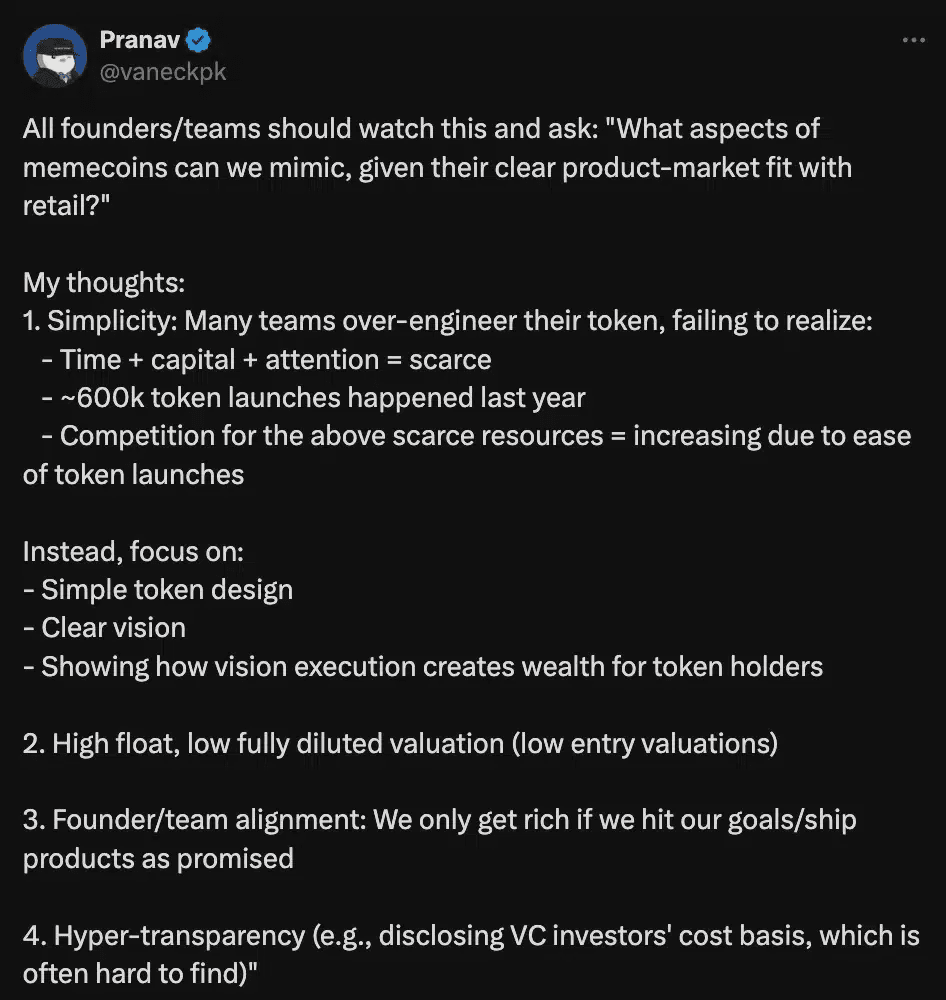The image size is (946, 1000).
Task: Click the 'Clear vision' bullet
Action: pyautogui.click(x=104, y=627)
